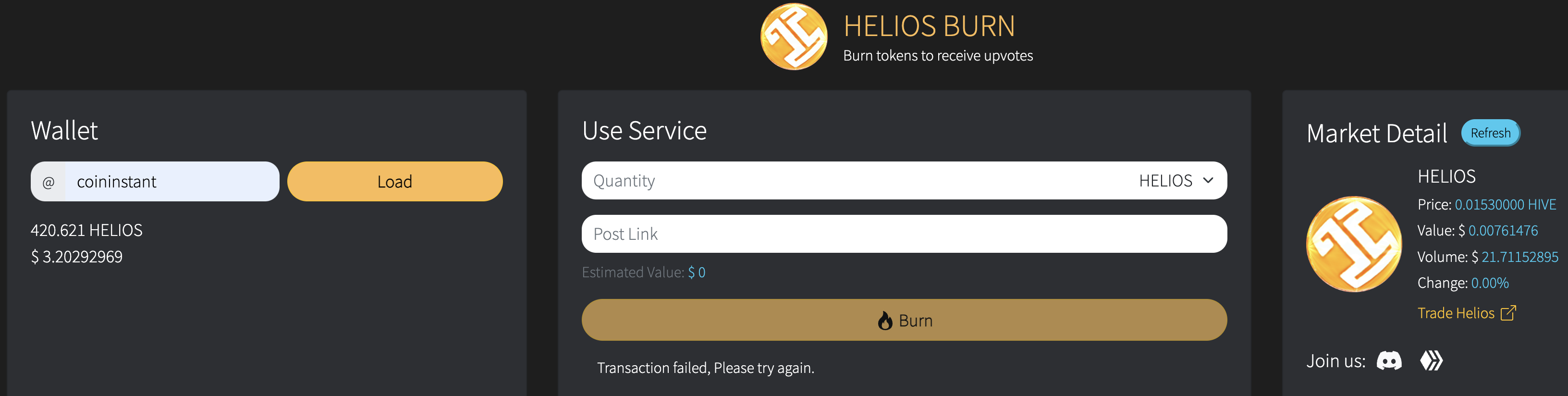Focus the Post Link input field
This screenshot has width=1568, height=396.
(904, 234)
